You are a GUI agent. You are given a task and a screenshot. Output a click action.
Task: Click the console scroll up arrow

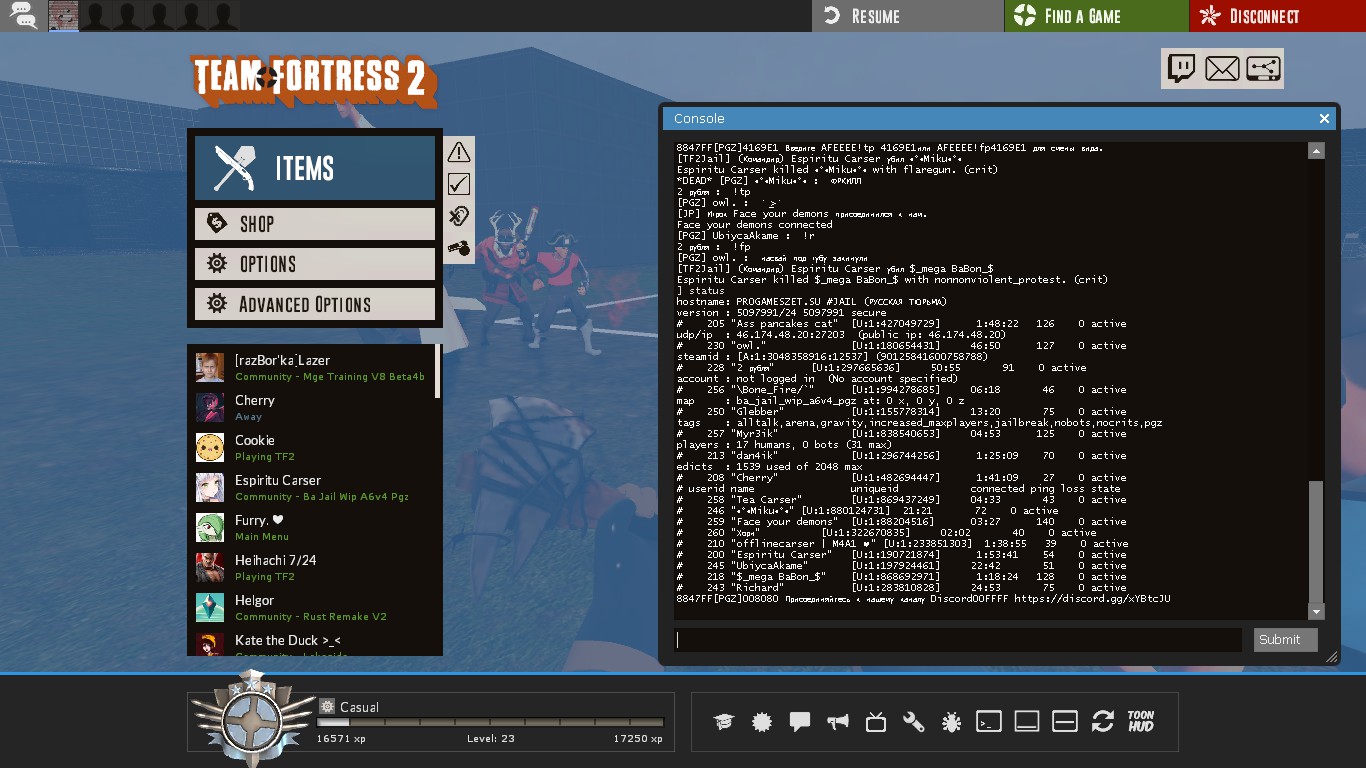(1316, 151)
